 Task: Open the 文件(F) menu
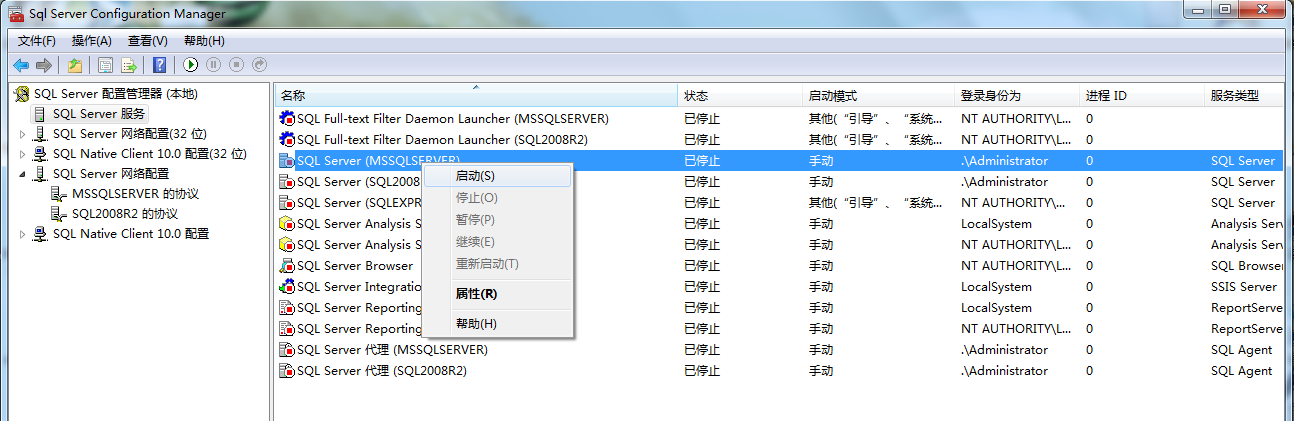tap(37, 41)
